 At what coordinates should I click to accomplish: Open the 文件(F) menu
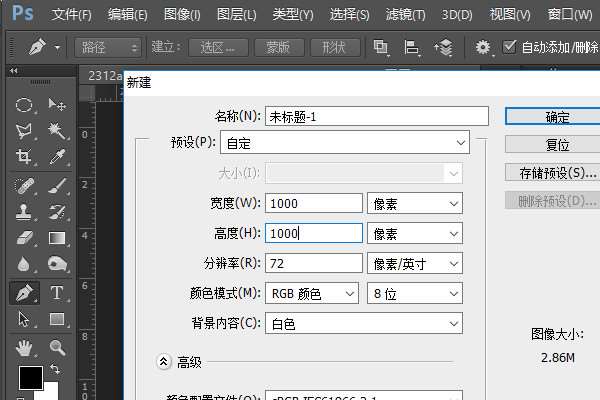71,15
